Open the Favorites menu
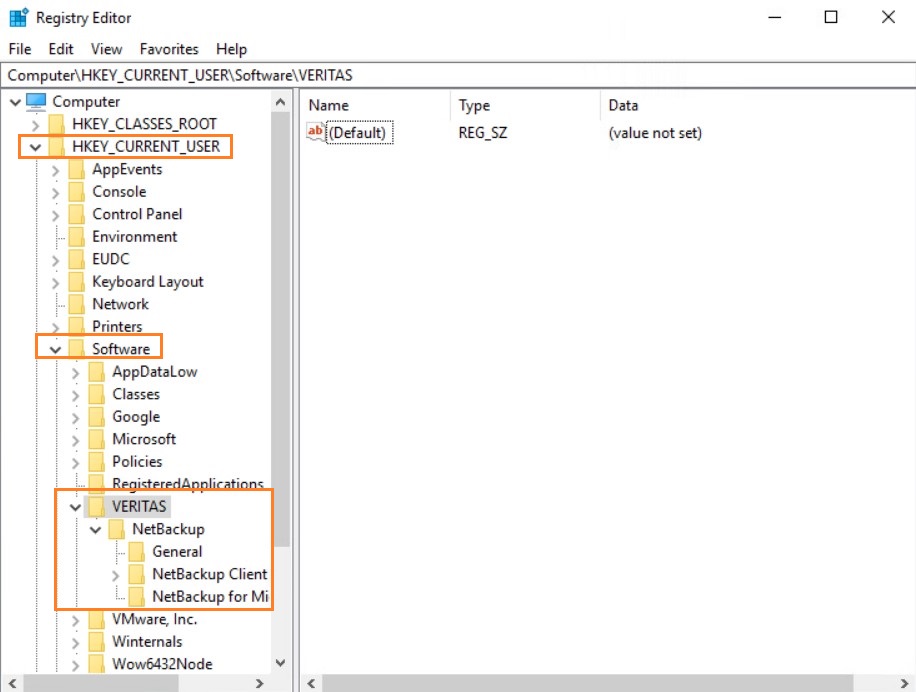This screenshot has width=916, height=692. (169, 49)
